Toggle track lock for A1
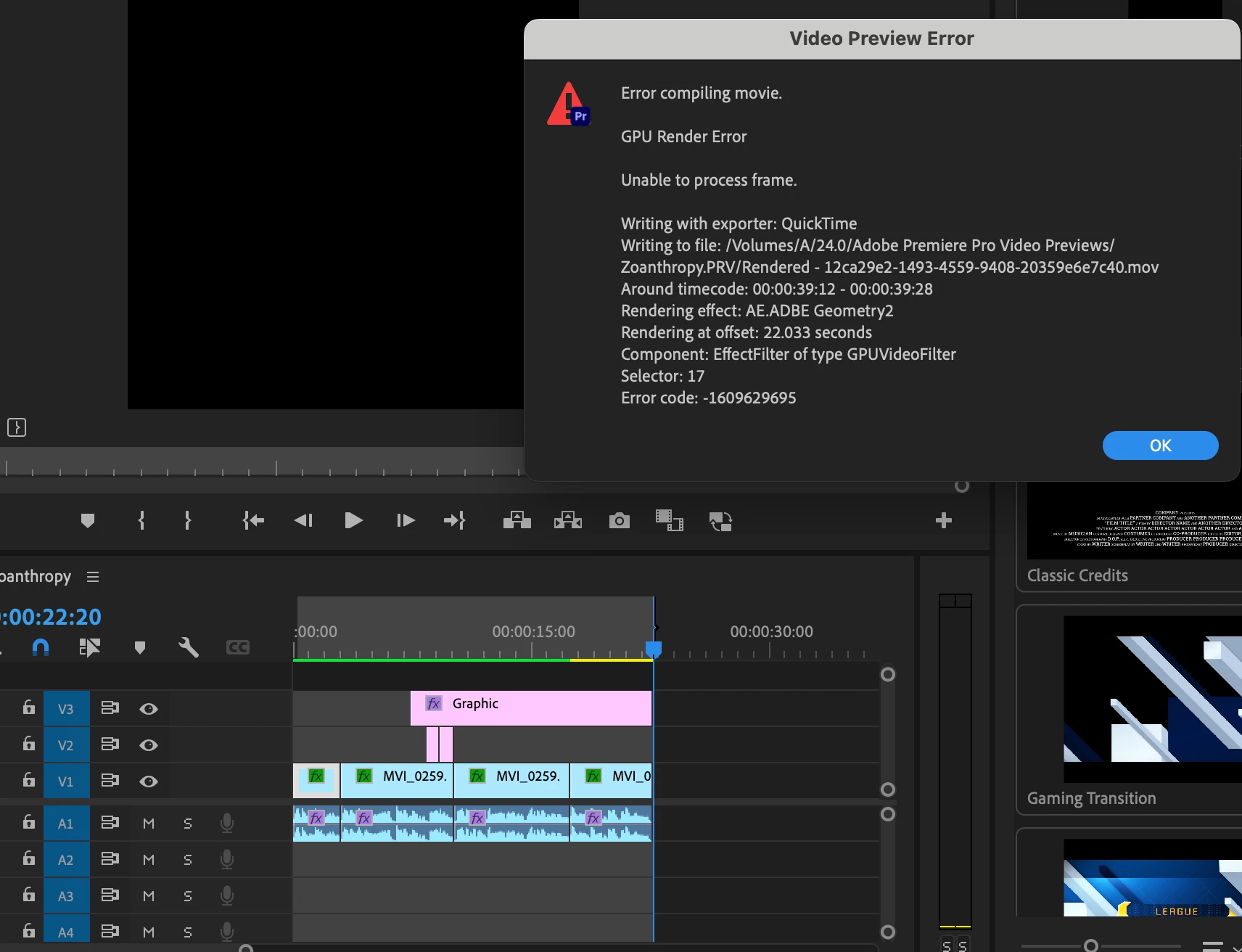Viewport: 1242px width, 952px height. click(28, 822)
